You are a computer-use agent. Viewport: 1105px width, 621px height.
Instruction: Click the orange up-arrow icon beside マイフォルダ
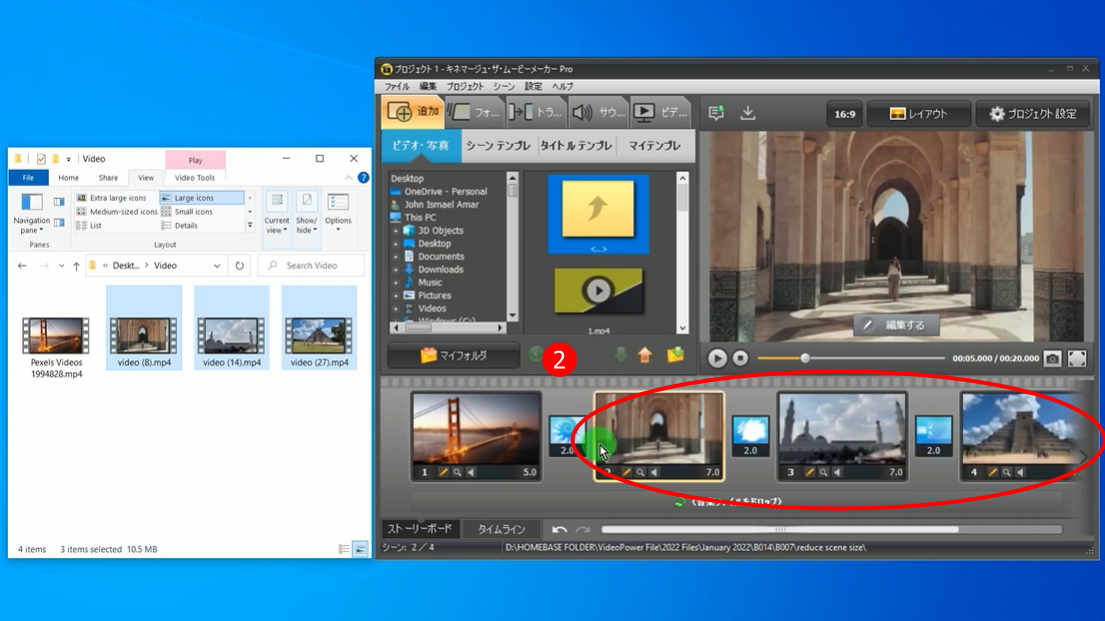point(645,355)
